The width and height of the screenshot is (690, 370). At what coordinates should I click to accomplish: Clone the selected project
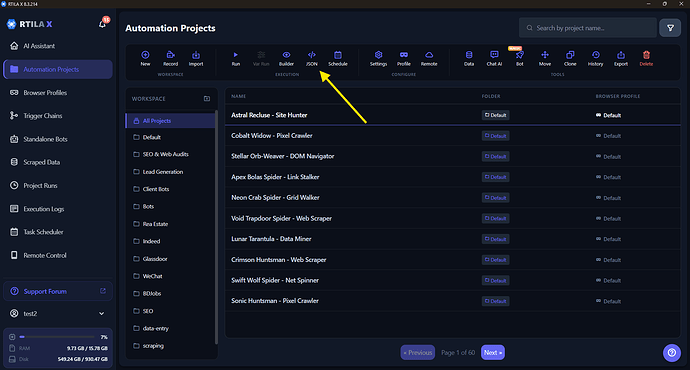tap(570, 58)
